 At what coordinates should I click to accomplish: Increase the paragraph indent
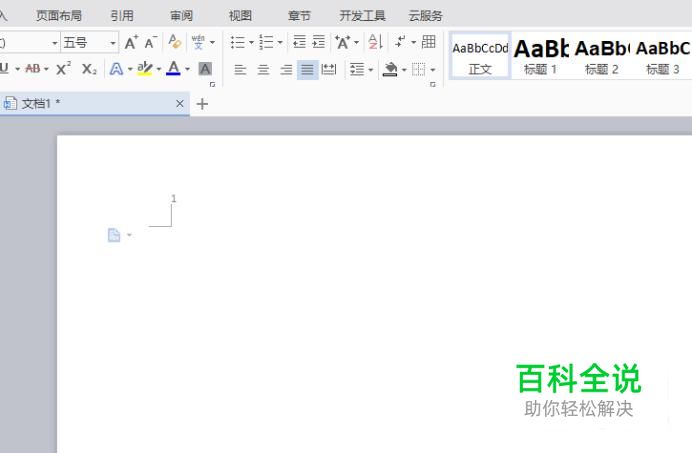(319, 42)
